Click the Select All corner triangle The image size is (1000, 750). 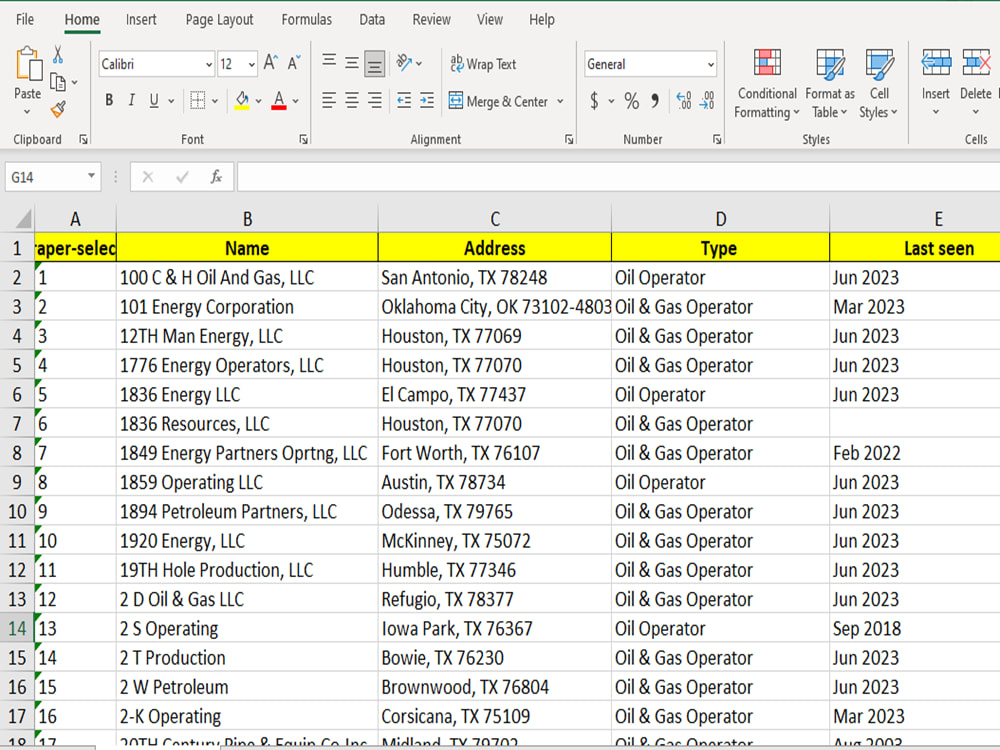[x=23, y=219]
